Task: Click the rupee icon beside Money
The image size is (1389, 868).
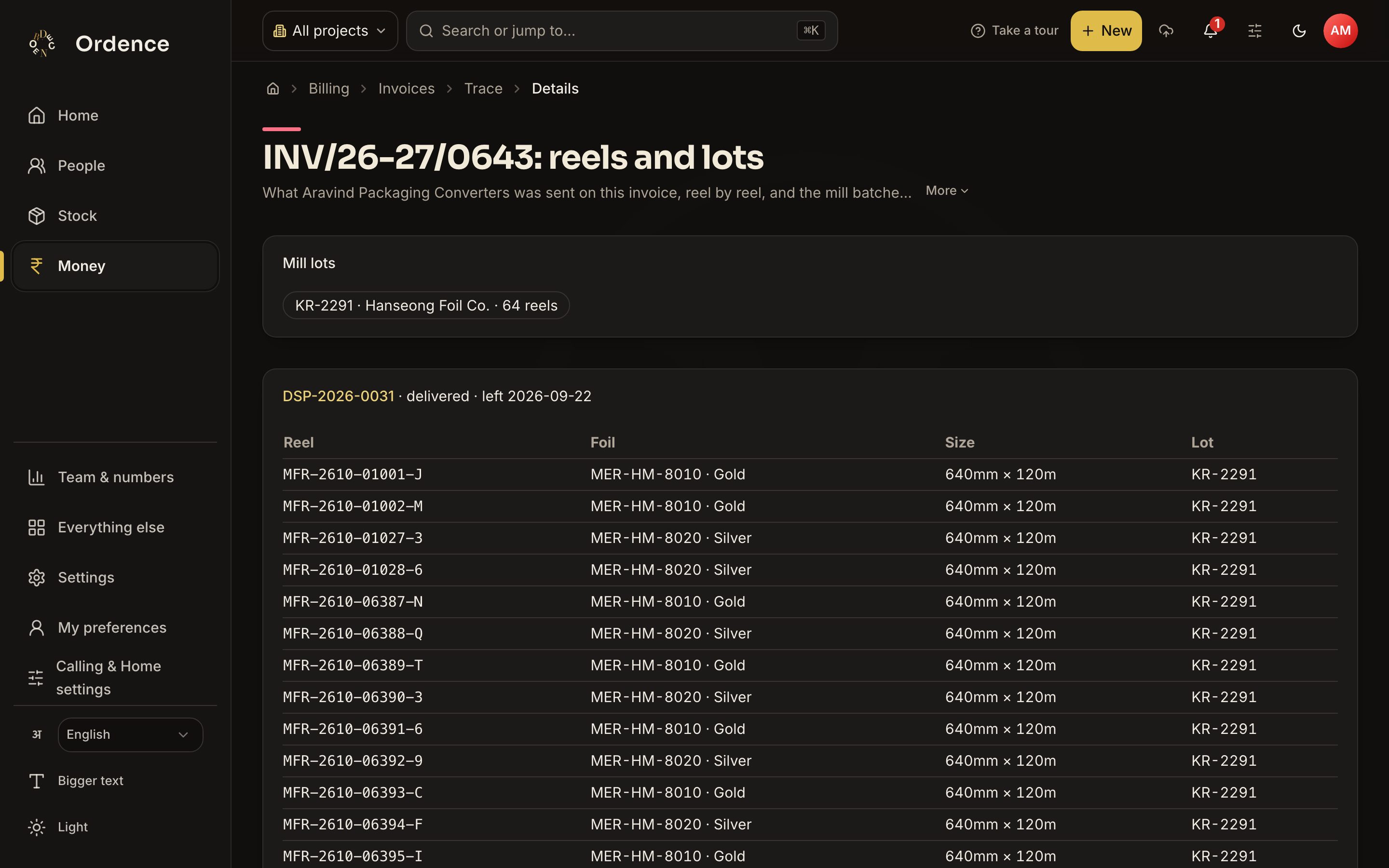Action: coord(37,266)
